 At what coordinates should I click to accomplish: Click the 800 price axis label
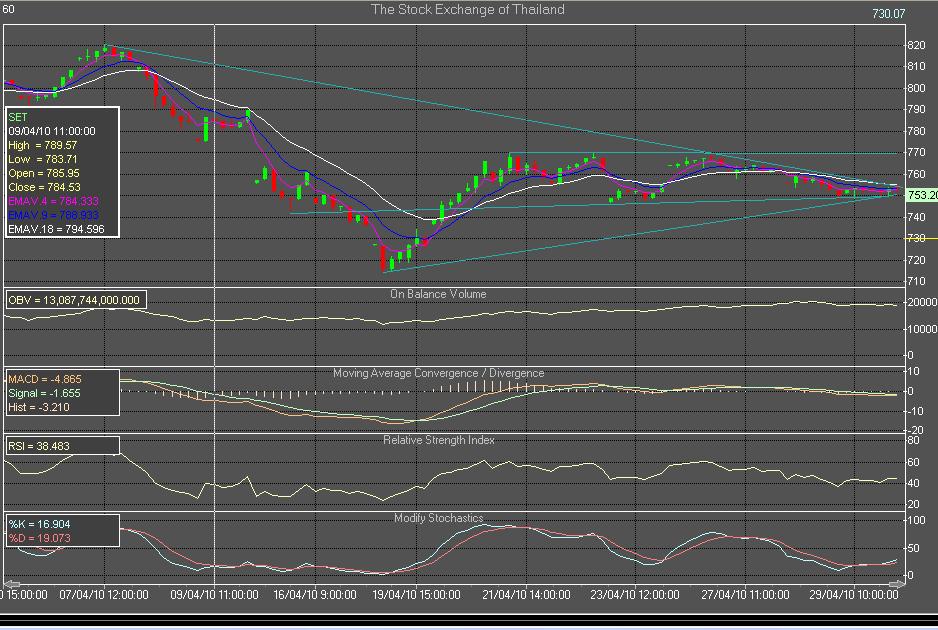(x=916, y=88)
